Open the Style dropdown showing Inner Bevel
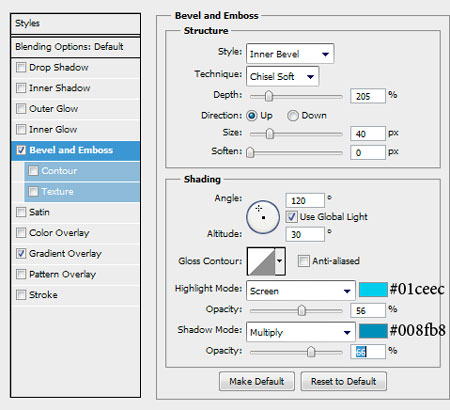Screen dimensions: 450x410 click(x=290, y=54)
